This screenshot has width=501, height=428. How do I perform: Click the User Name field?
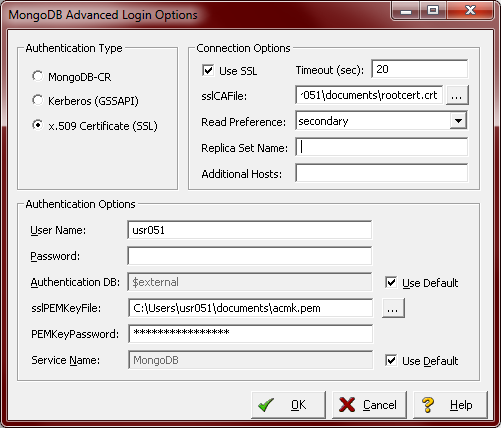[x=250, y=230]
